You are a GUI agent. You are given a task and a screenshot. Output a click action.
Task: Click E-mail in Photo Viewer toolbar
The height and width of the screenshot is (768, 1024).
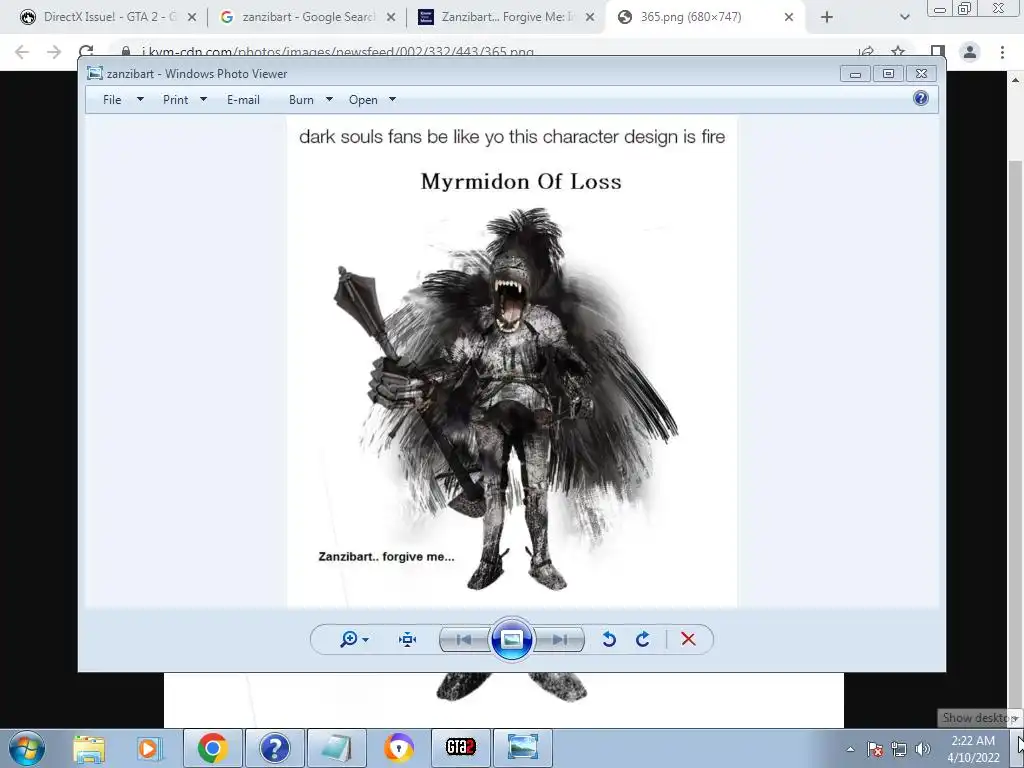click(x=243, y=100)
